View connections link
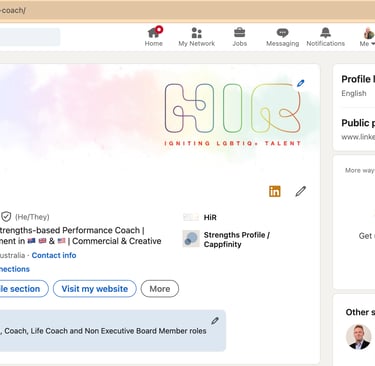The height and width of the screenshot is (366, 375). [x=15, y=269]
